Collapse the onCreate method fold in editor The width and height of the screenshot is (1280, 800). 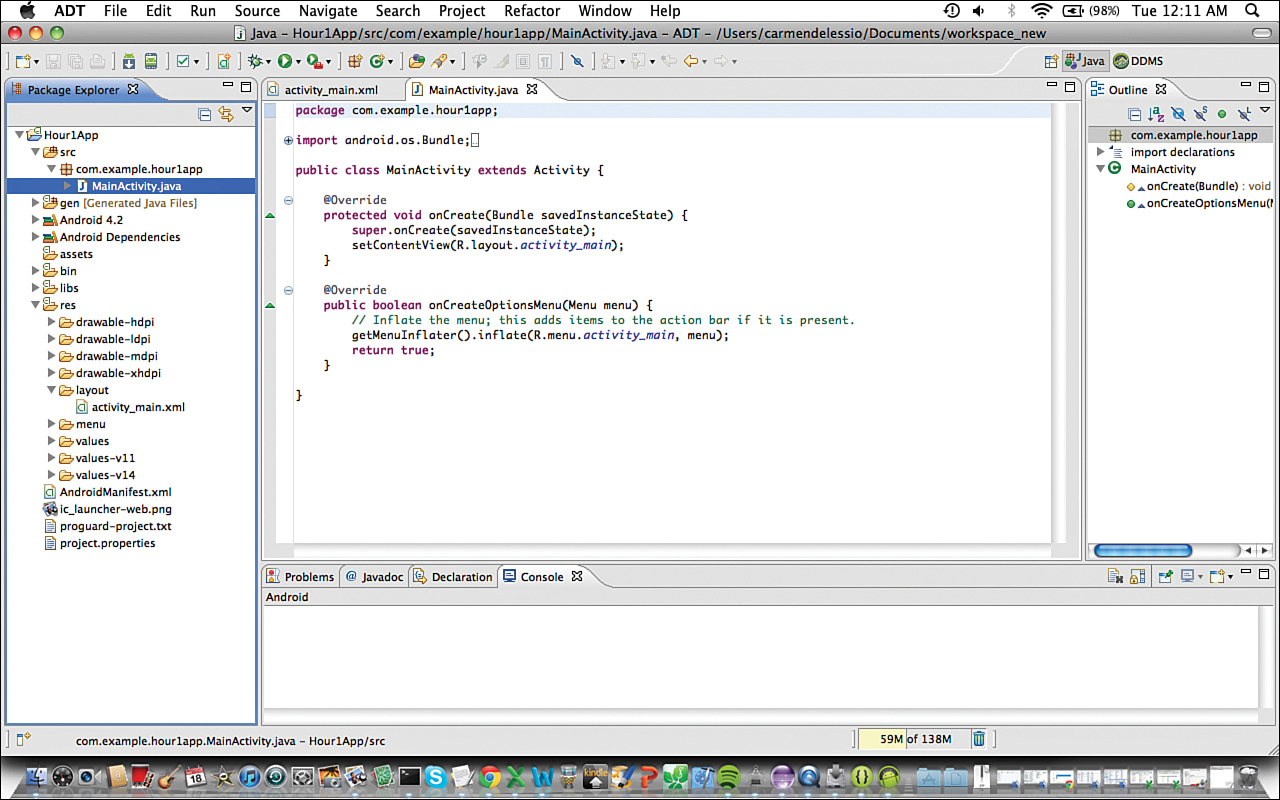288,200
